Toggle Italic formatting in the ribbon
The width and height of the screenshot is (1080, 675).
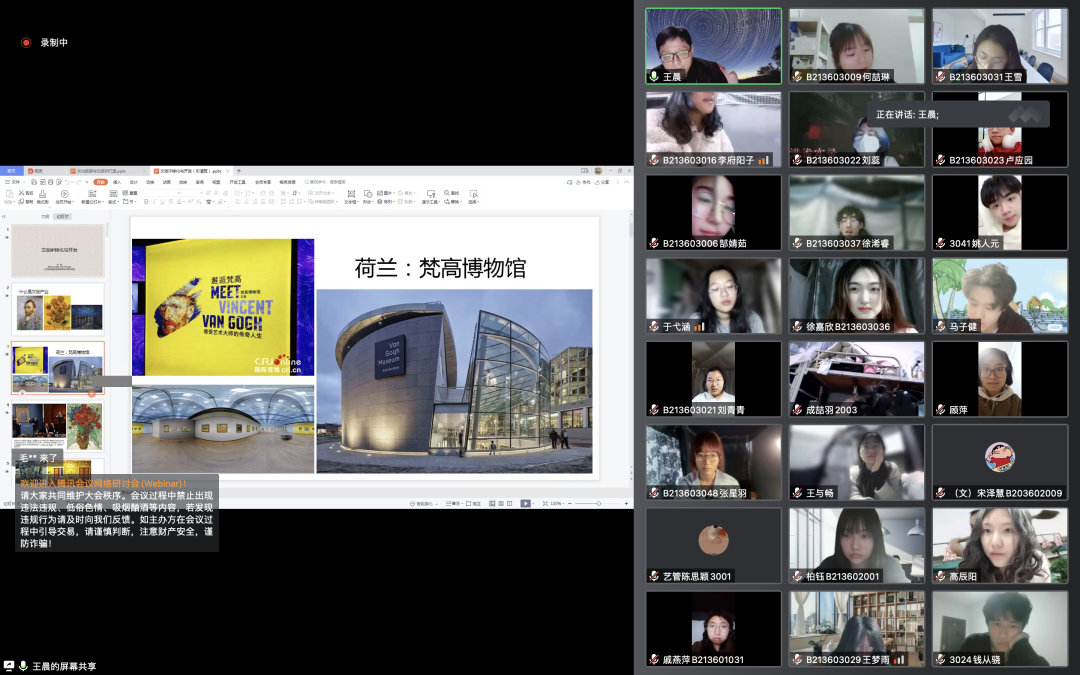coord(155,201)
